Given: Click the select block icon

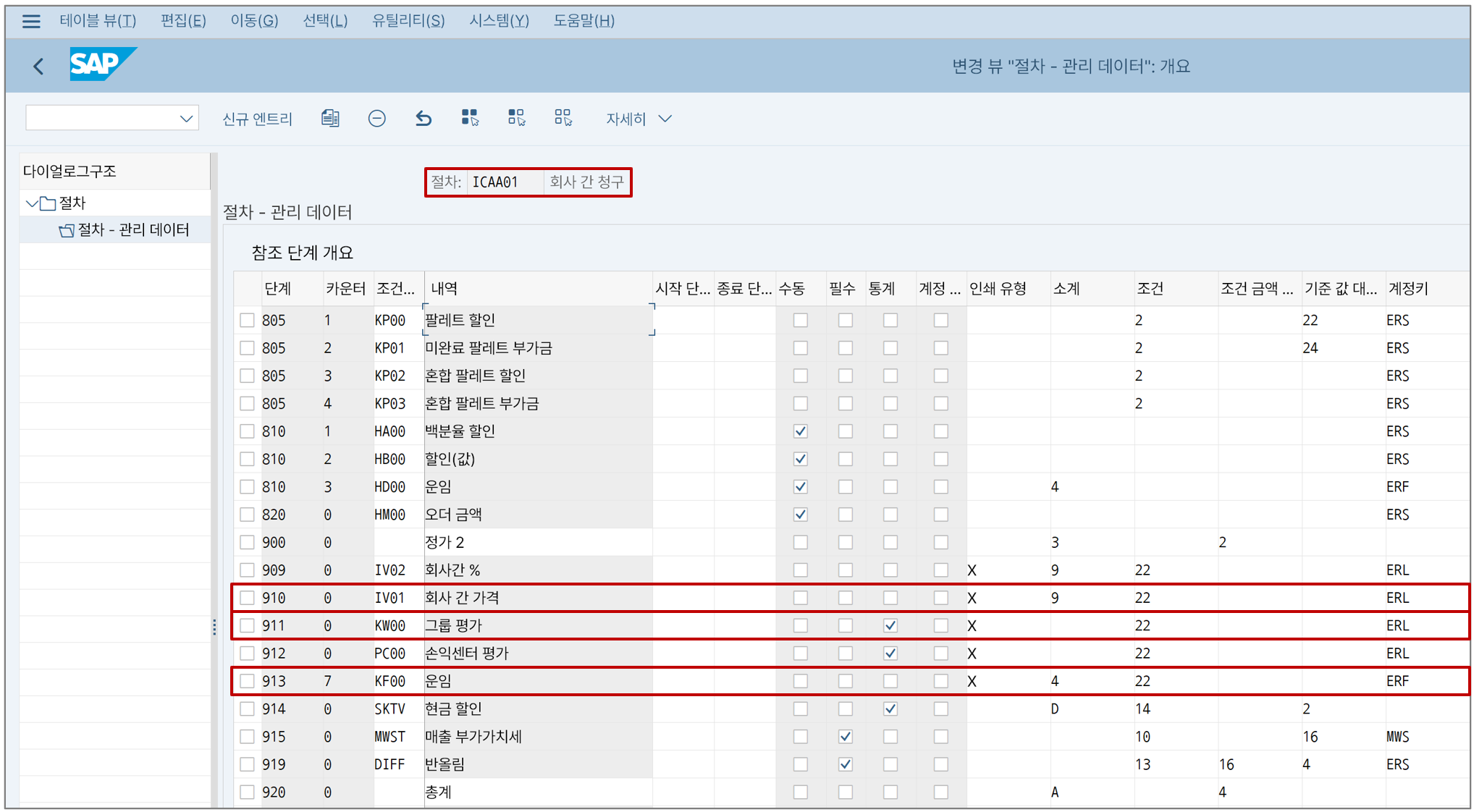Looking at the screenshot, I should point(516,118).
